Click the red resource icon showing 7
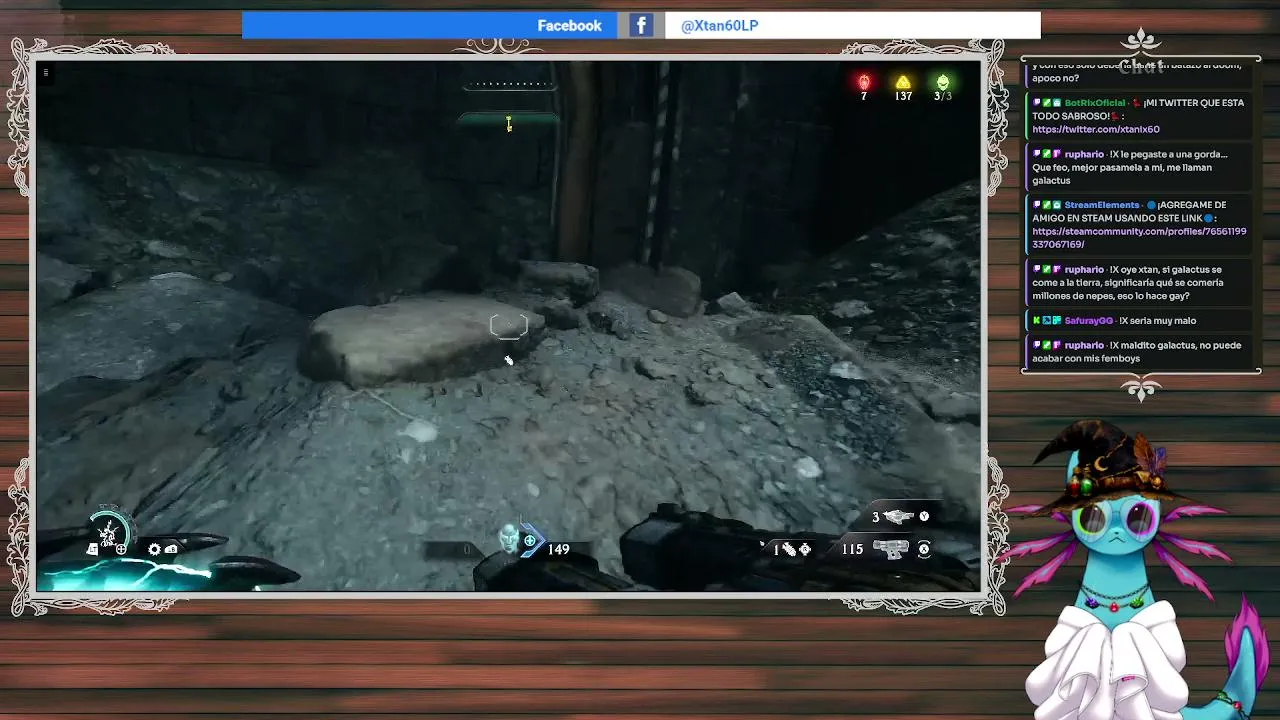1280x720 pixels. pyautogui.click(x=864, y=82)
